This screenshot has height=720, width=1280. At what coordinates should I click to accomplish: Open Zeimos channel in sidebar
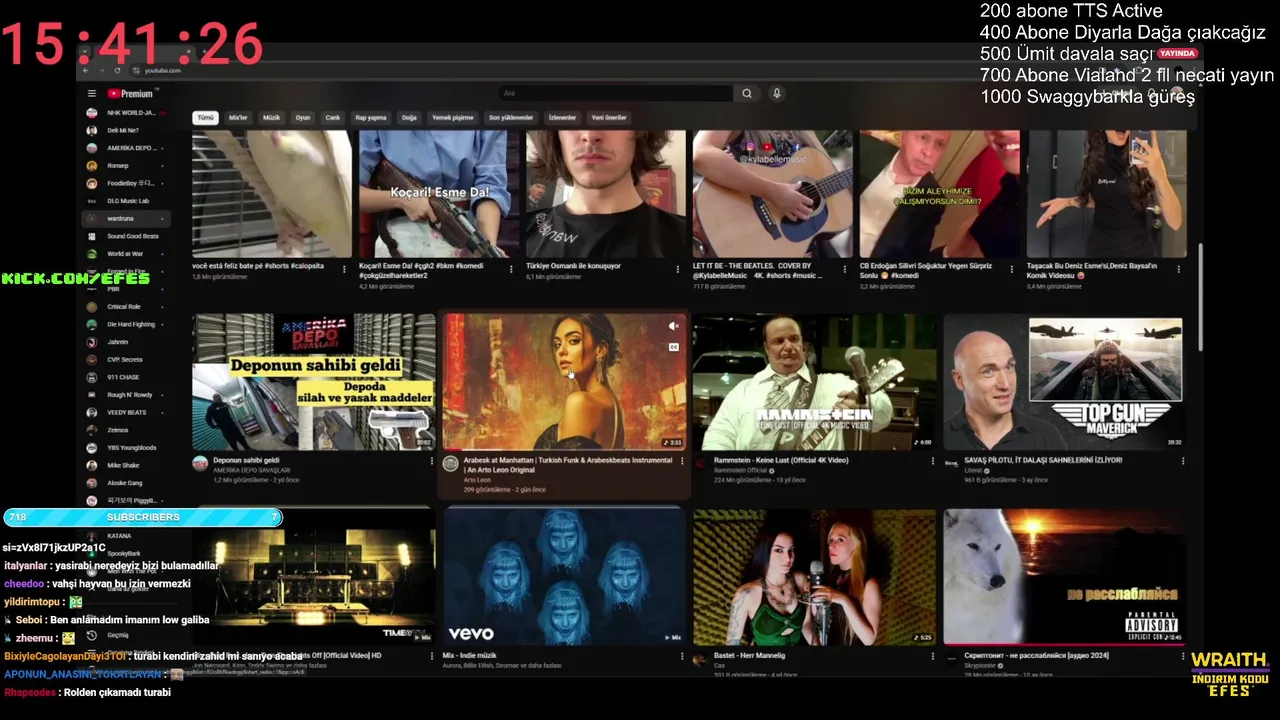125,430
